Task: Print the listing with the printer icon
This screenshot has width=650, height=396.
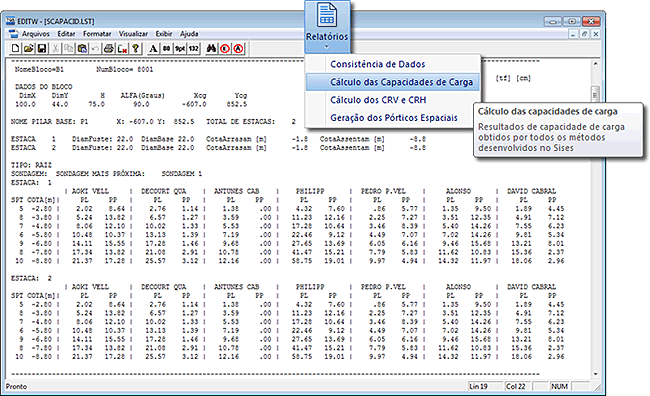Action: [109, 49]
